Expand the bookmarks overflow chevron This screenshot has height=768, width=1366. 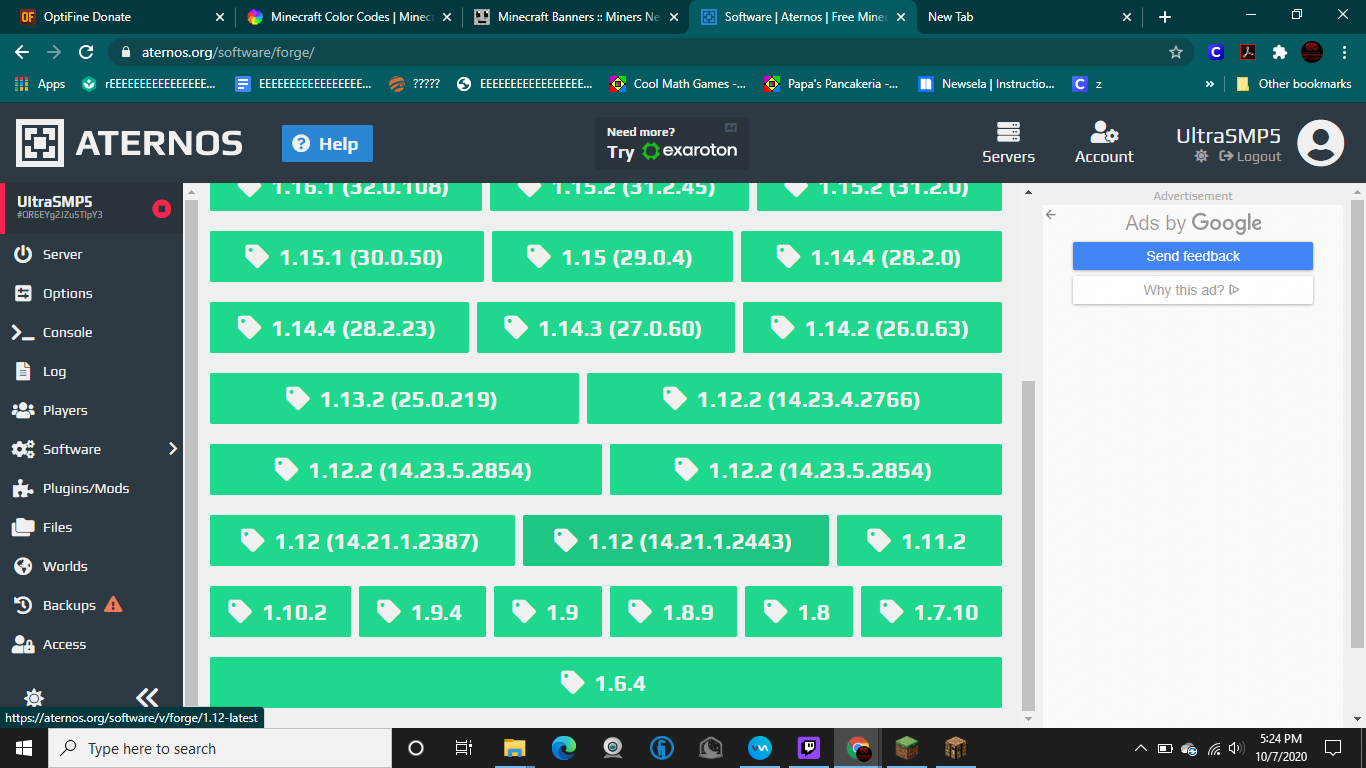click(x=1210, y=84)
